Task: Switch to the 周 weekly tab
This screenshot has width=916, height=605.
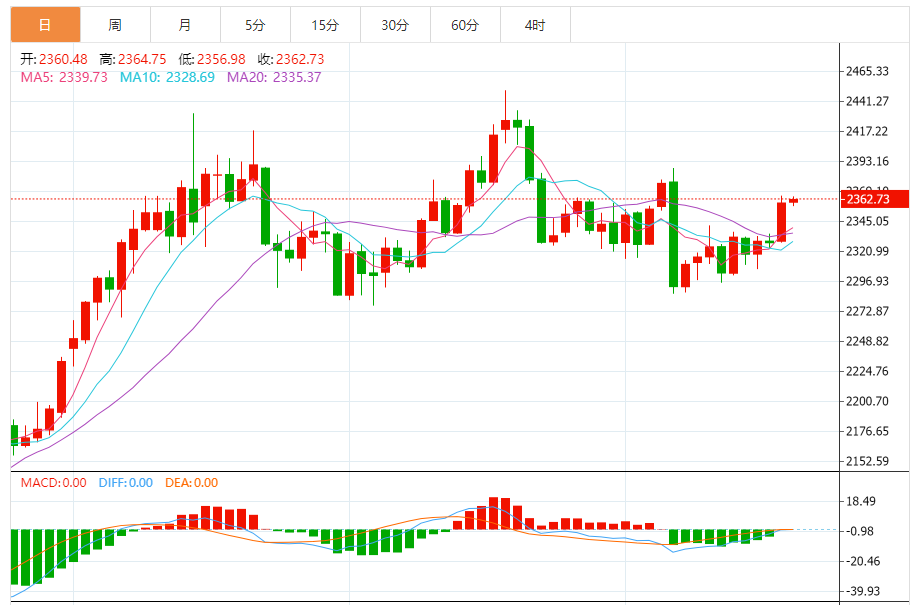Action: tap(115, 25)
